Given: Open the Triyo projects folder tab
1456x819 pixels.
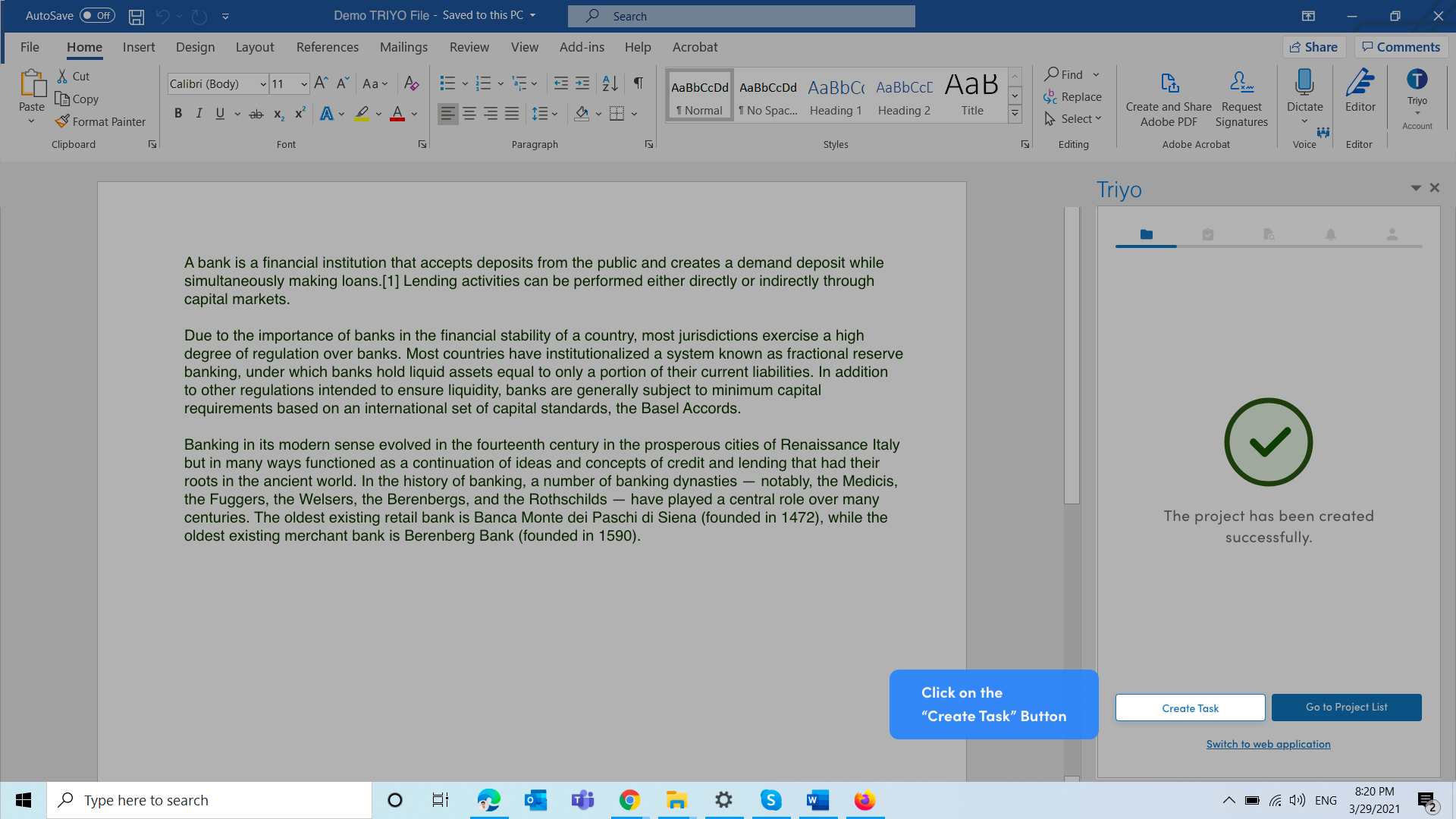Looking at the screenshot, I should [x=1146, y=235].
